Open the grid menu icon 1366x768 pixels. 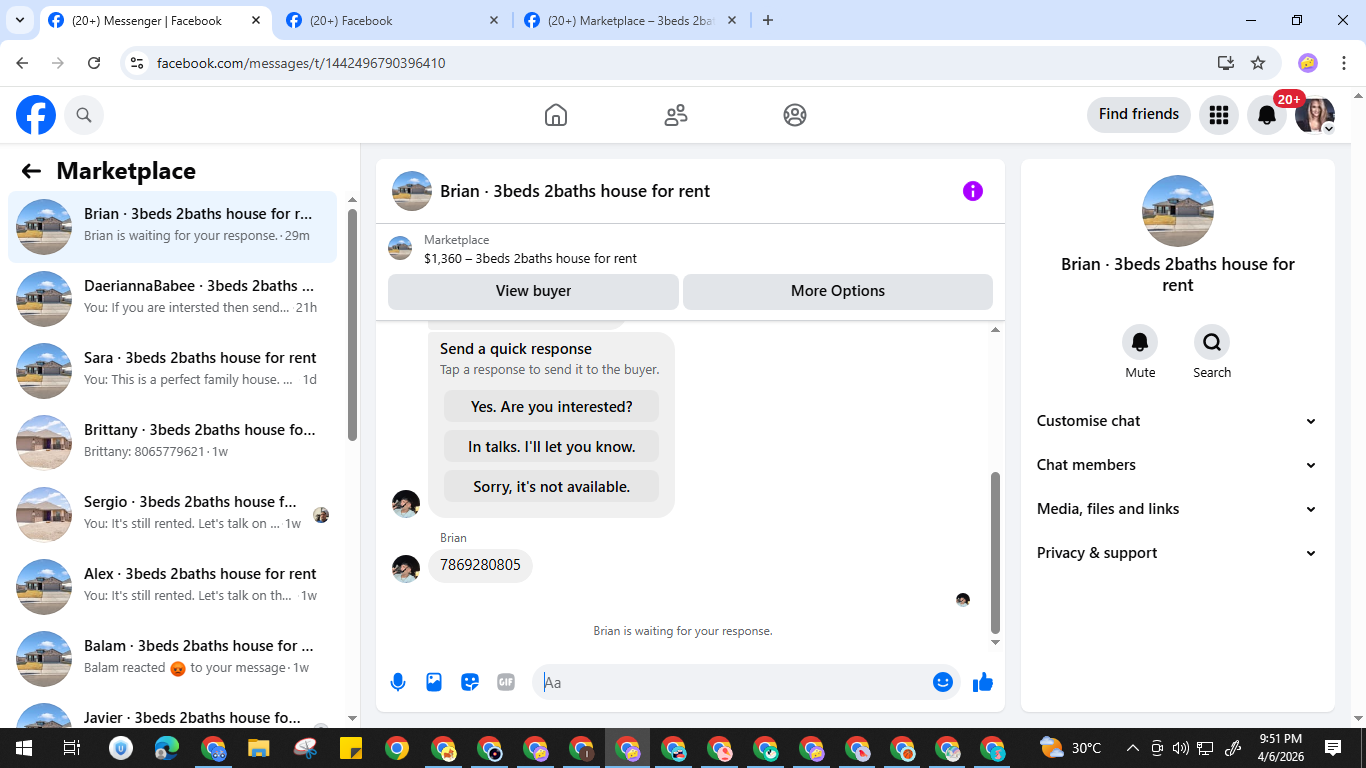1218,115
